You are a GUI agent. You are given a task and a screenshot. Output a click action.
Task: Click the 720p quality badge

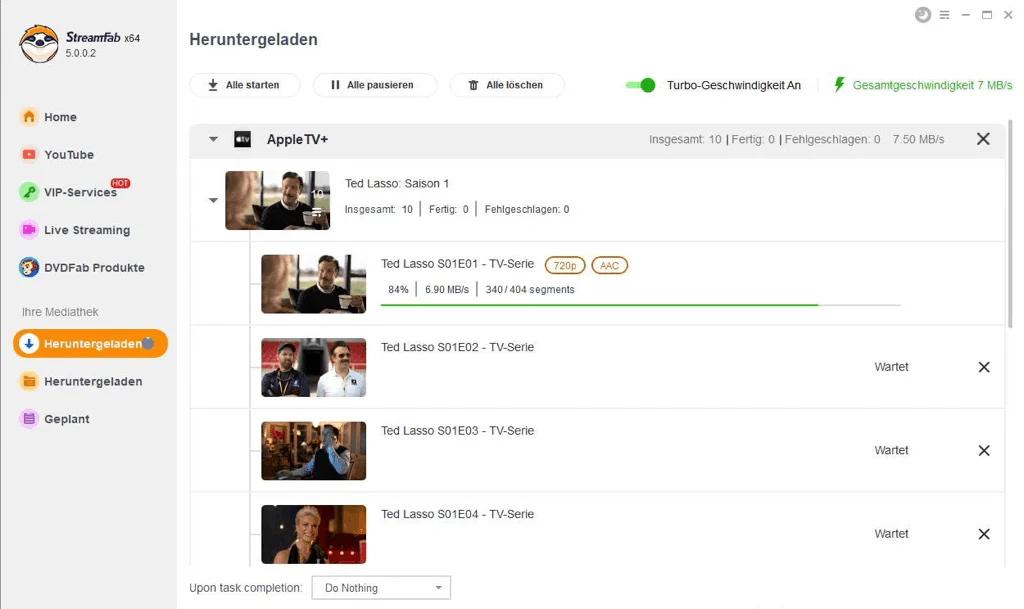tap(565, 266)
